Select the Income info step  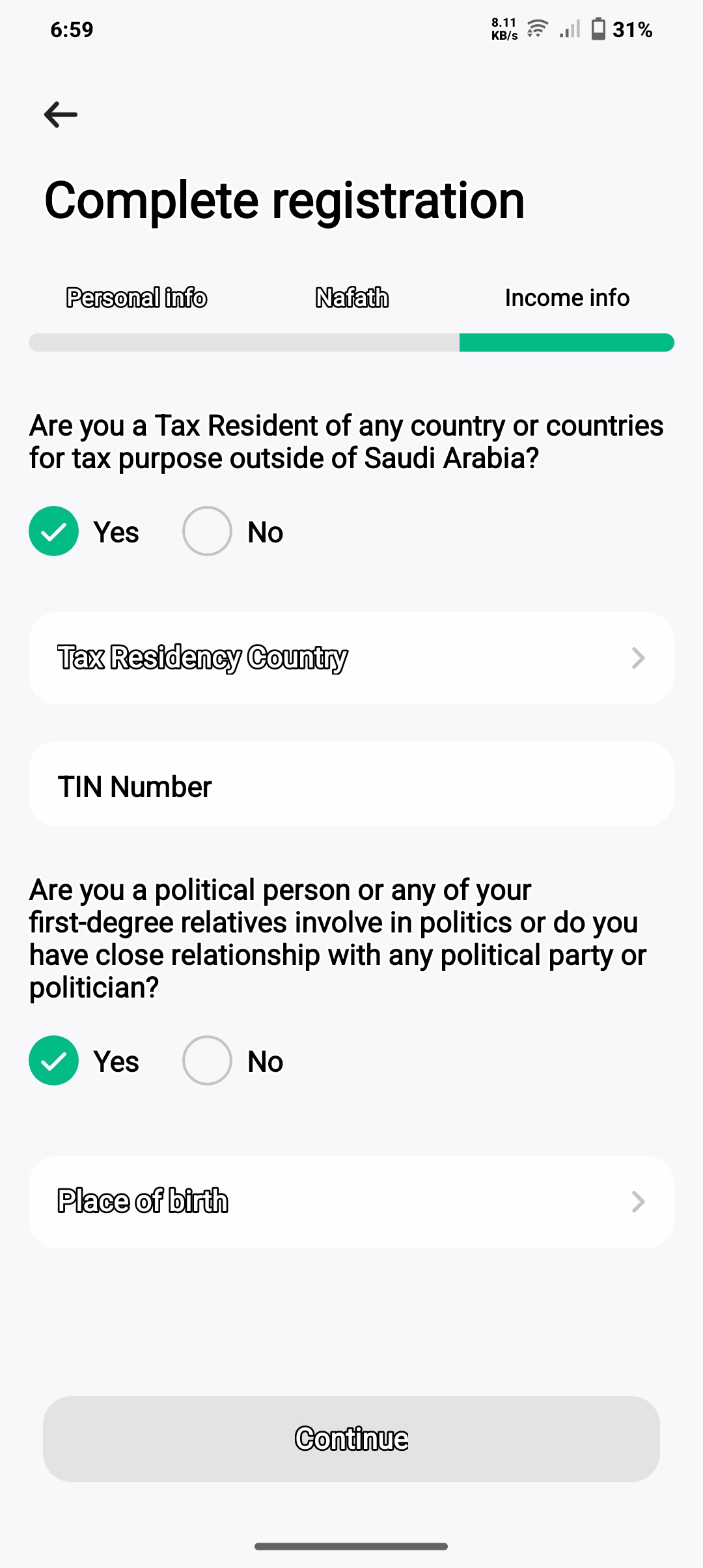point(567,298)
